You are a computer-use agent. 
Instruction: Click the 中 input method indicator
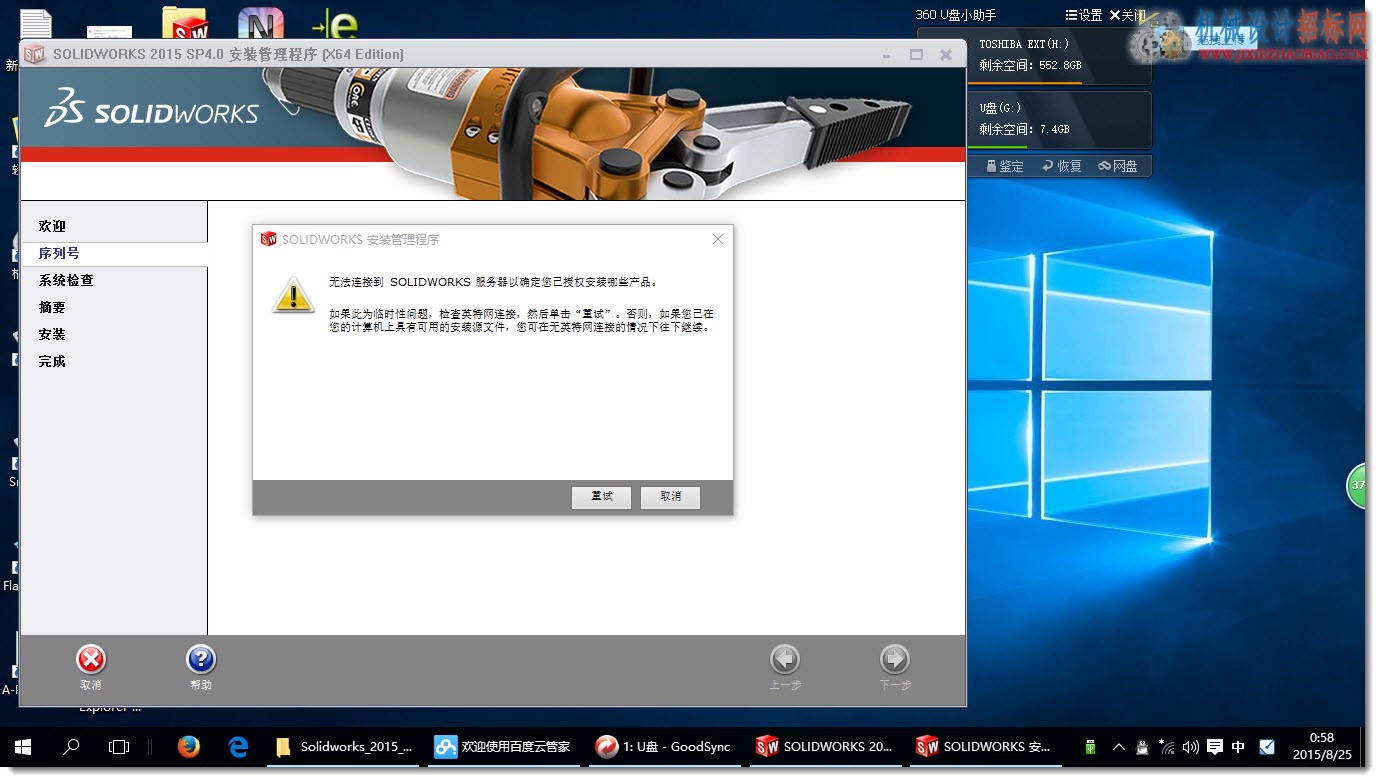click(1239, 747)
